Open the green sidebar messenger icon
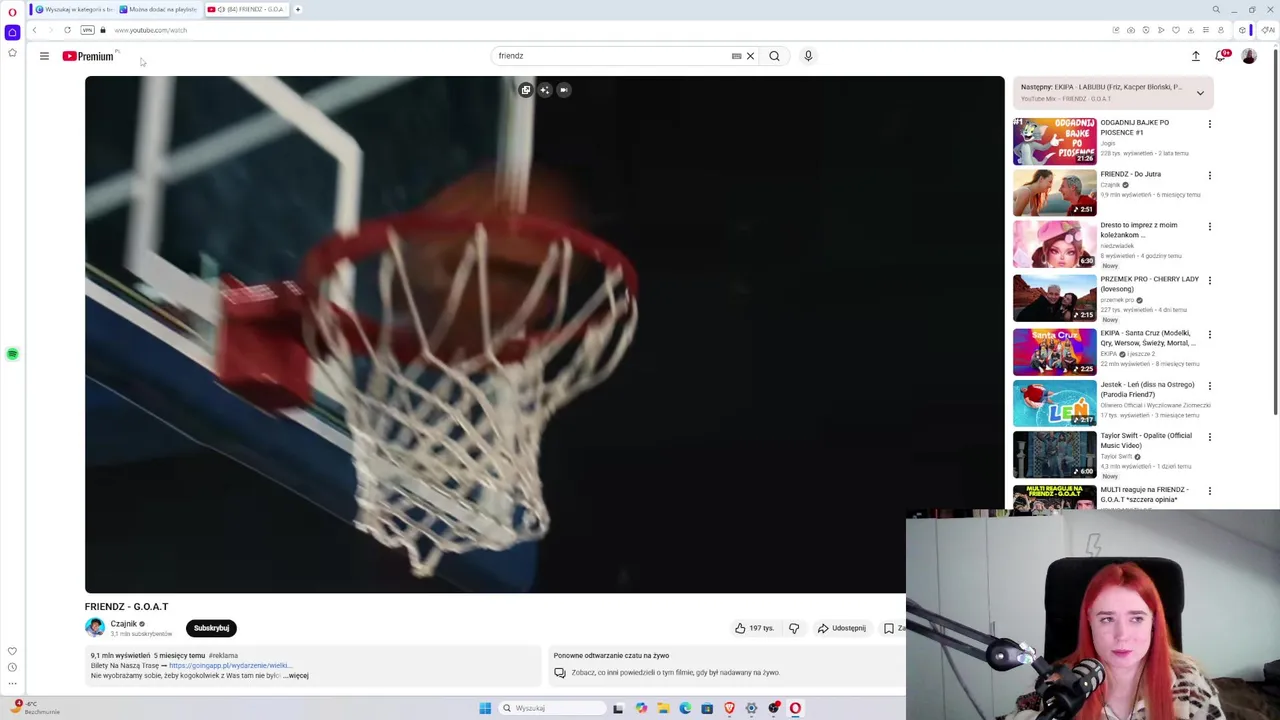The image size is (1280, 720). coord(12,354)
